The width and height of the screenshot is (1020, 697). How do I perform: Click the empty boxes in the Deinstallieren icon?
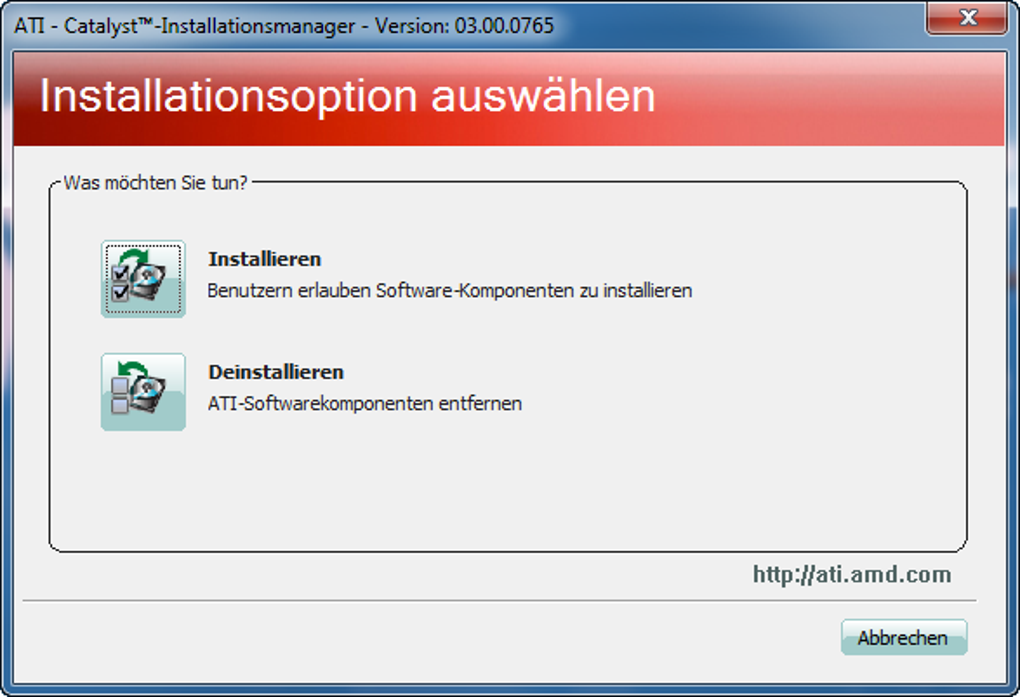tap(120, 396)
